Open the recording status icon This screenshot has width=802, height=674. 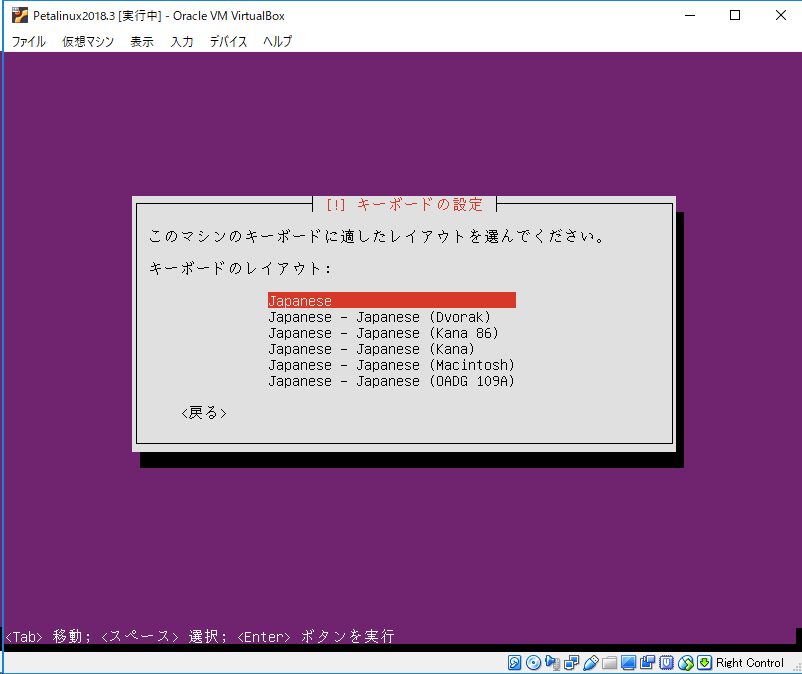(x=647, y=662)
